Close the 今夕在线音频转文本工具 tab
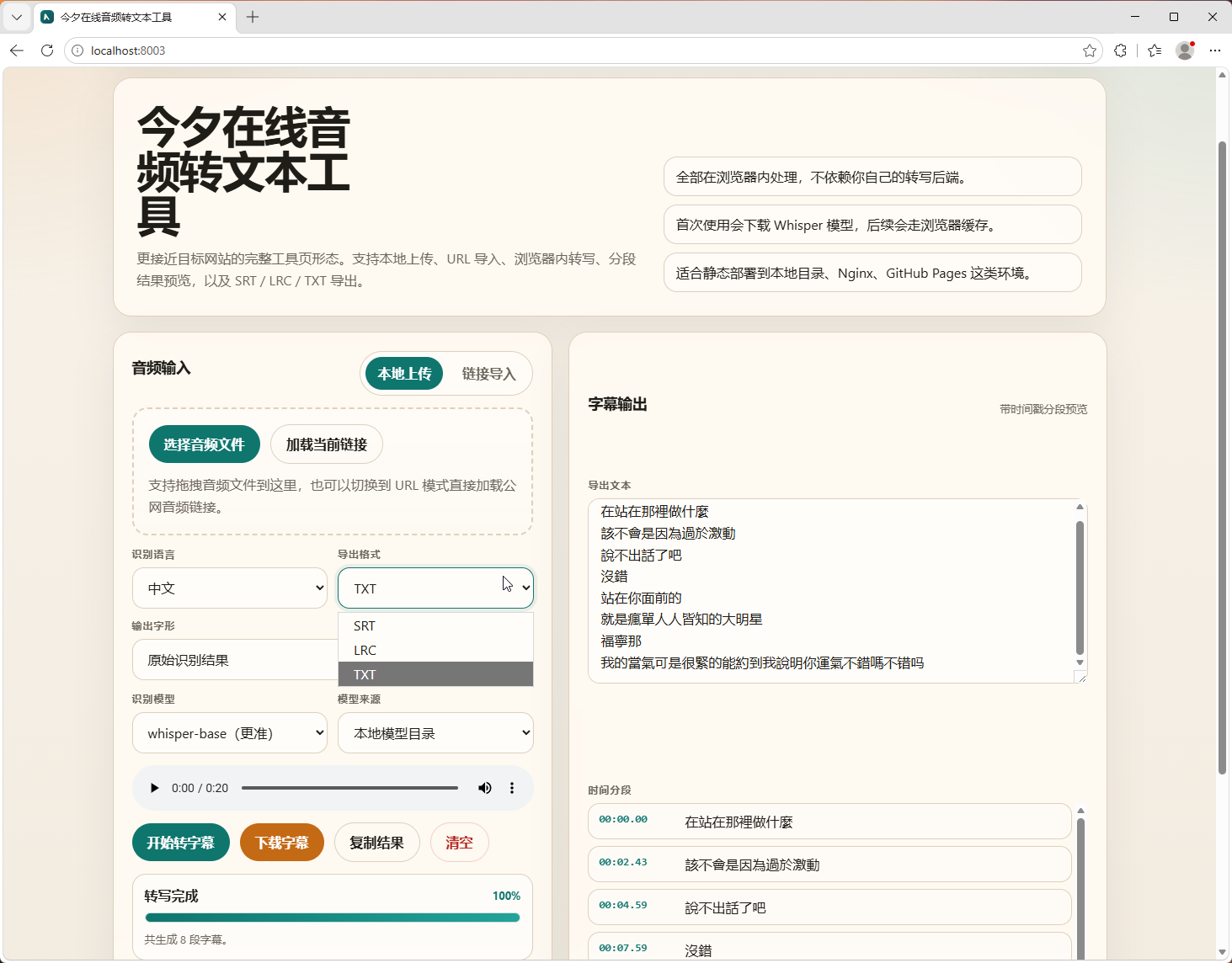Image resolution: width=1232 pixels, height=963 pixels. [222, 17]
